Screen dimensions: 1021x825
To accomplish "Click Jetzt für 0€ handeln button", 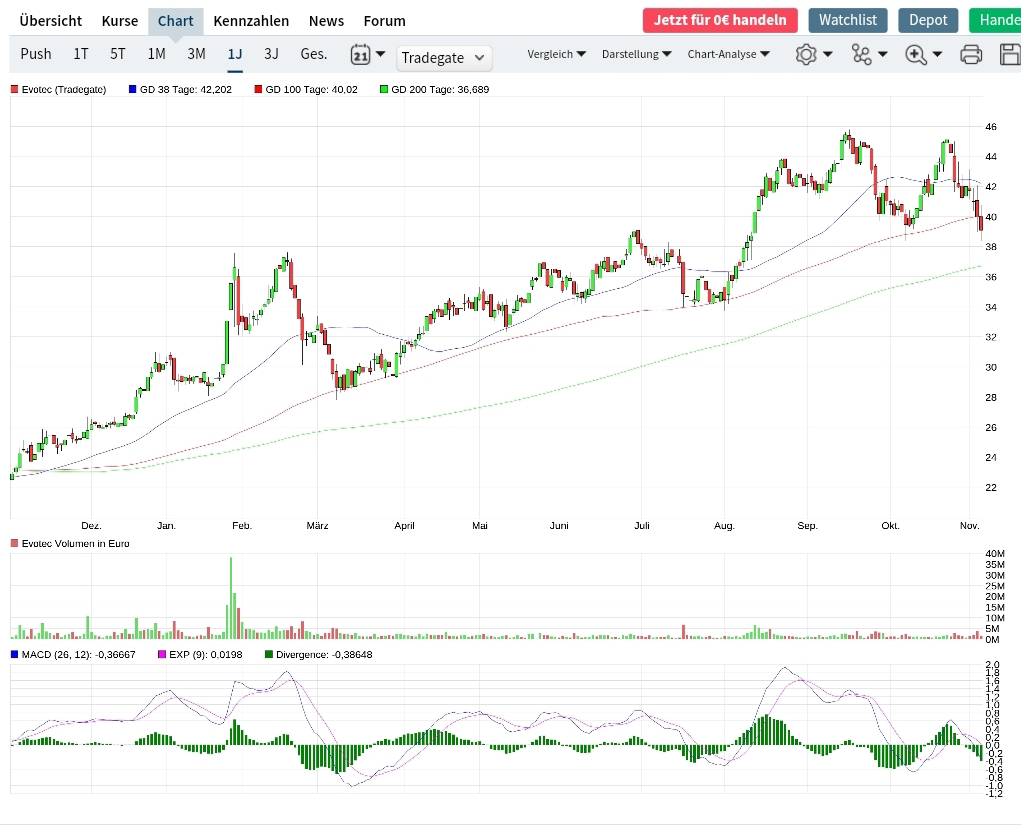I will pos(720,20).
